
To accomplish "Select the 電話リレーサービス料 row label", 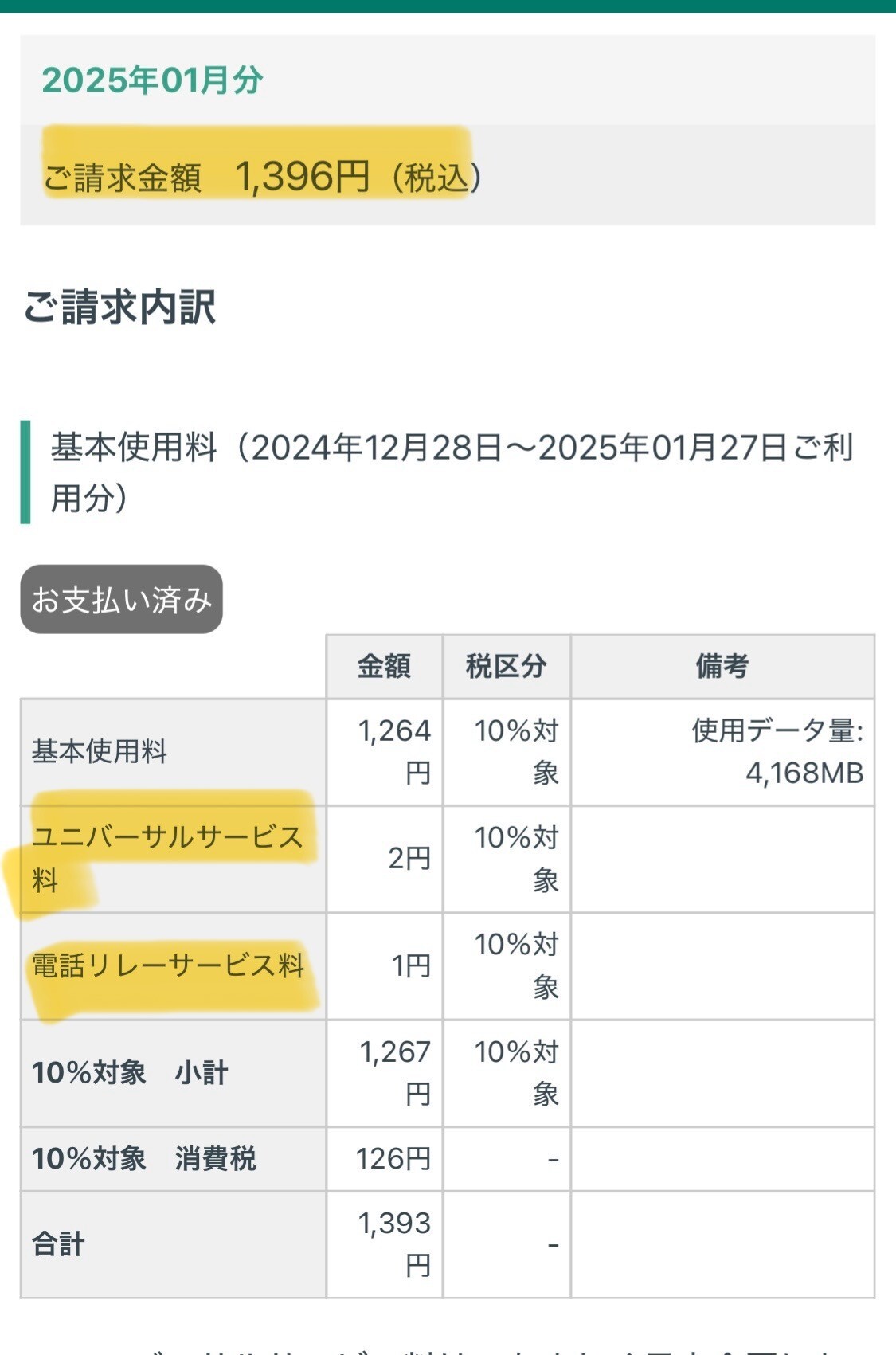I will [x=168, y=965].
